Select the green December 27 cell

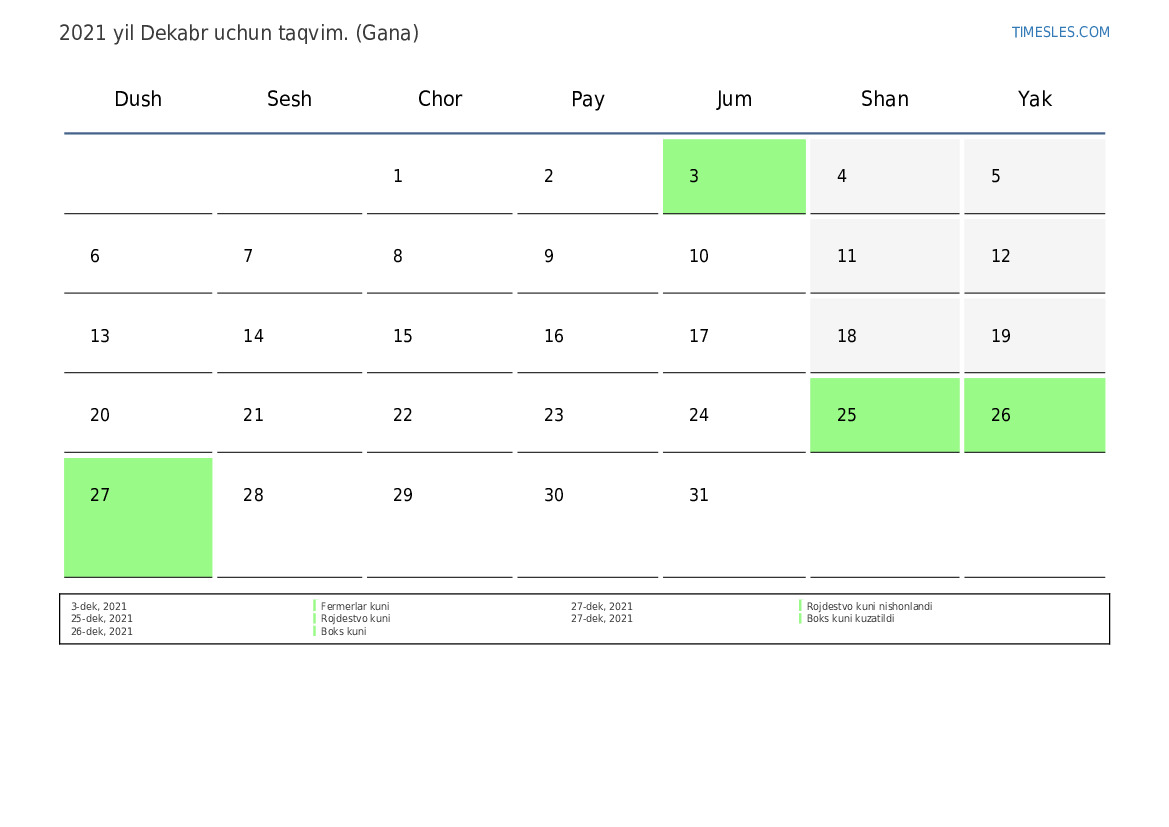pyautogui.click(x=138, y=517)
